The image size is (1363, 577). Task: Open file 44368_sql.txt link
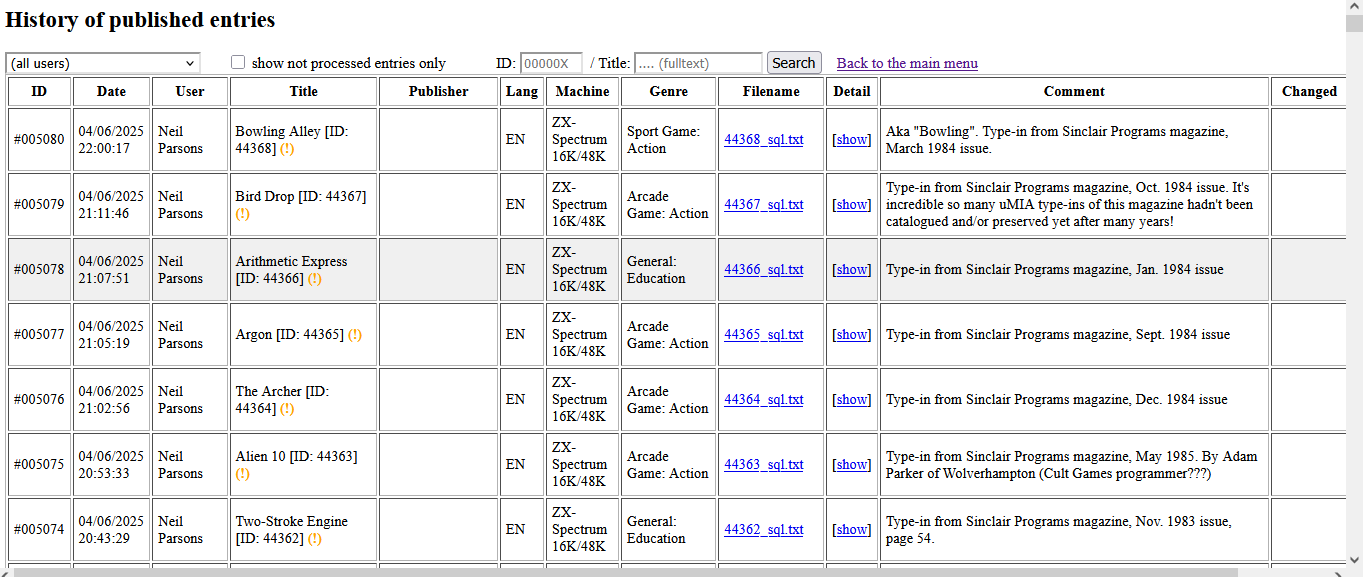pos(764,139)
